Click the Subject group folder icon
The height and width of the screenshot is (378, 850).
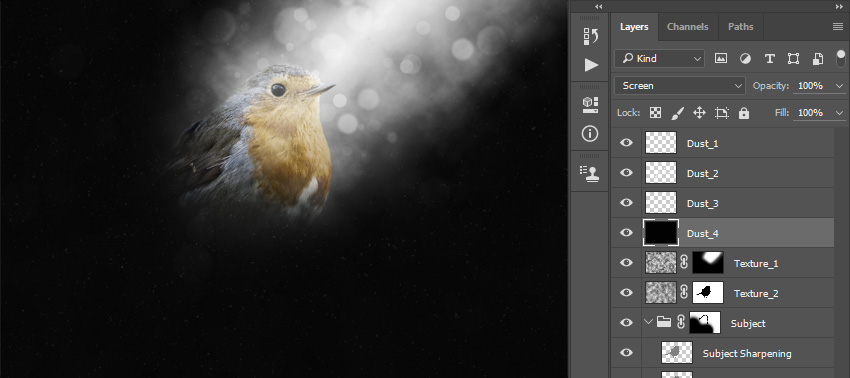click(664, 322)
